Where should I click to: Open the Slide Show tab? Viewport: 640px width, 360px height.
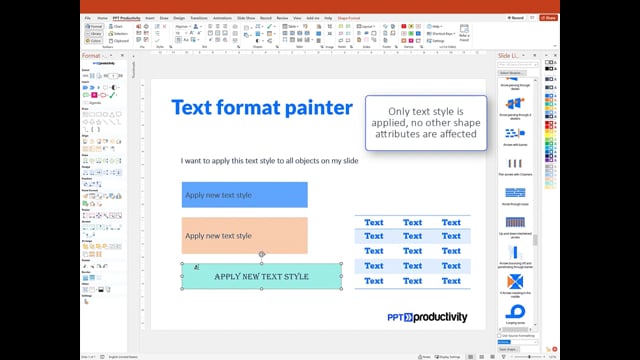(x=246, y=18)
